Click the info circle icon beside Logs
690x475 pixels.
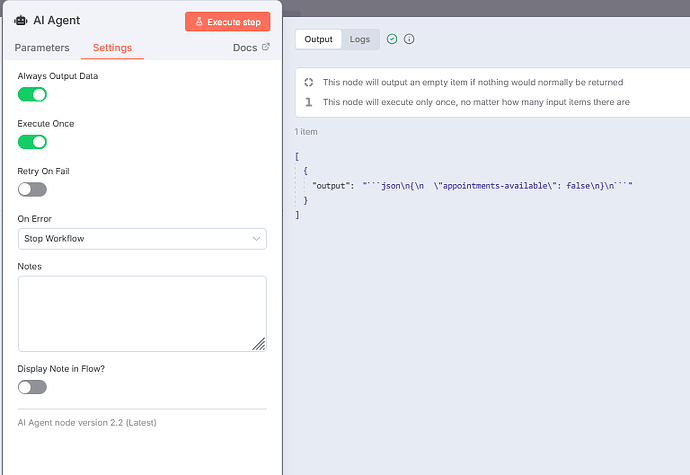pos(409,39)
